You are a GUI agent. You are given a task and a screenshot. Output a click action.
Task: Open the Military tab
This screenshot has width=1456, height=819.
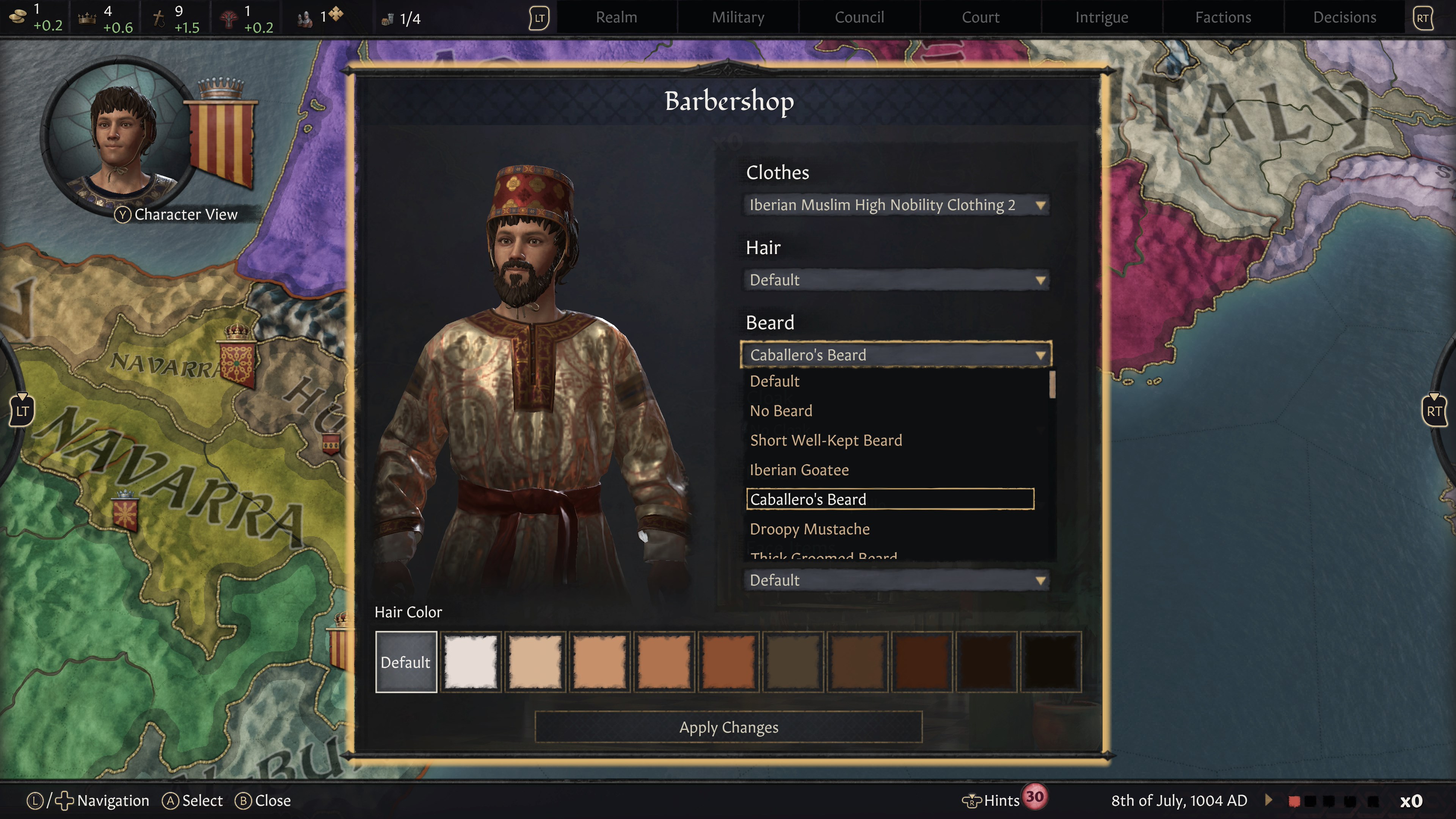click(737, 17)
